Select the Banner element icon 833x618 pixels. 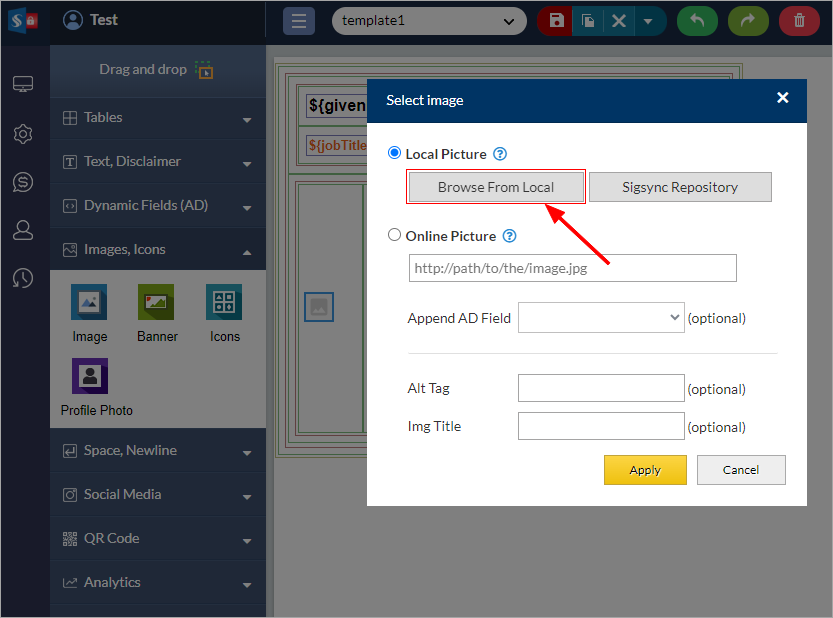point(157,302)
